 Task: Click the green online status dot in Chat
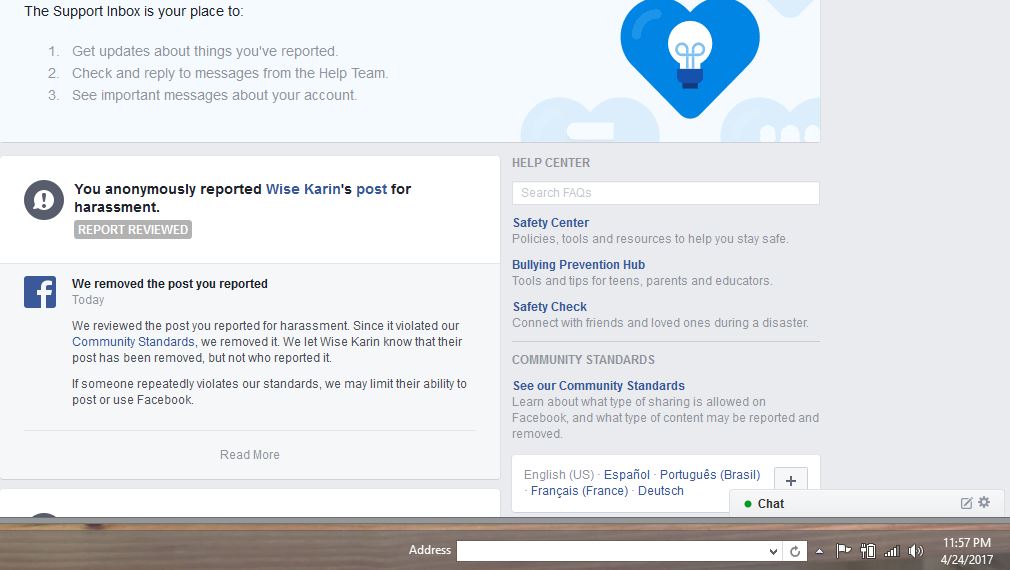(x=747, y=504)
